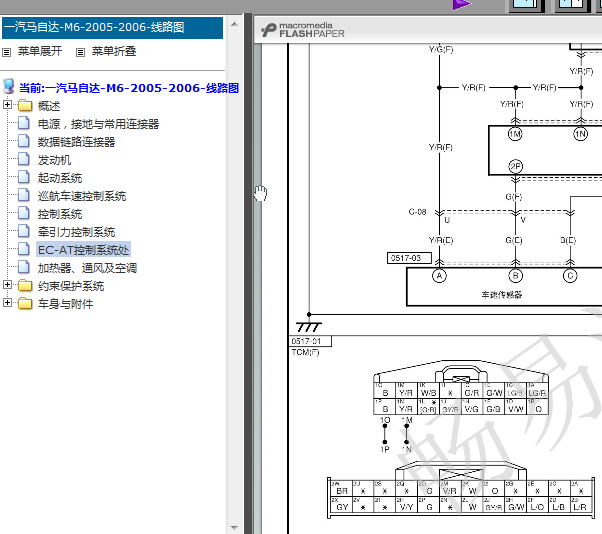Click the panel splitter between sidebar and viewer
The image size is (602, 534).
[x=248, y=273]
